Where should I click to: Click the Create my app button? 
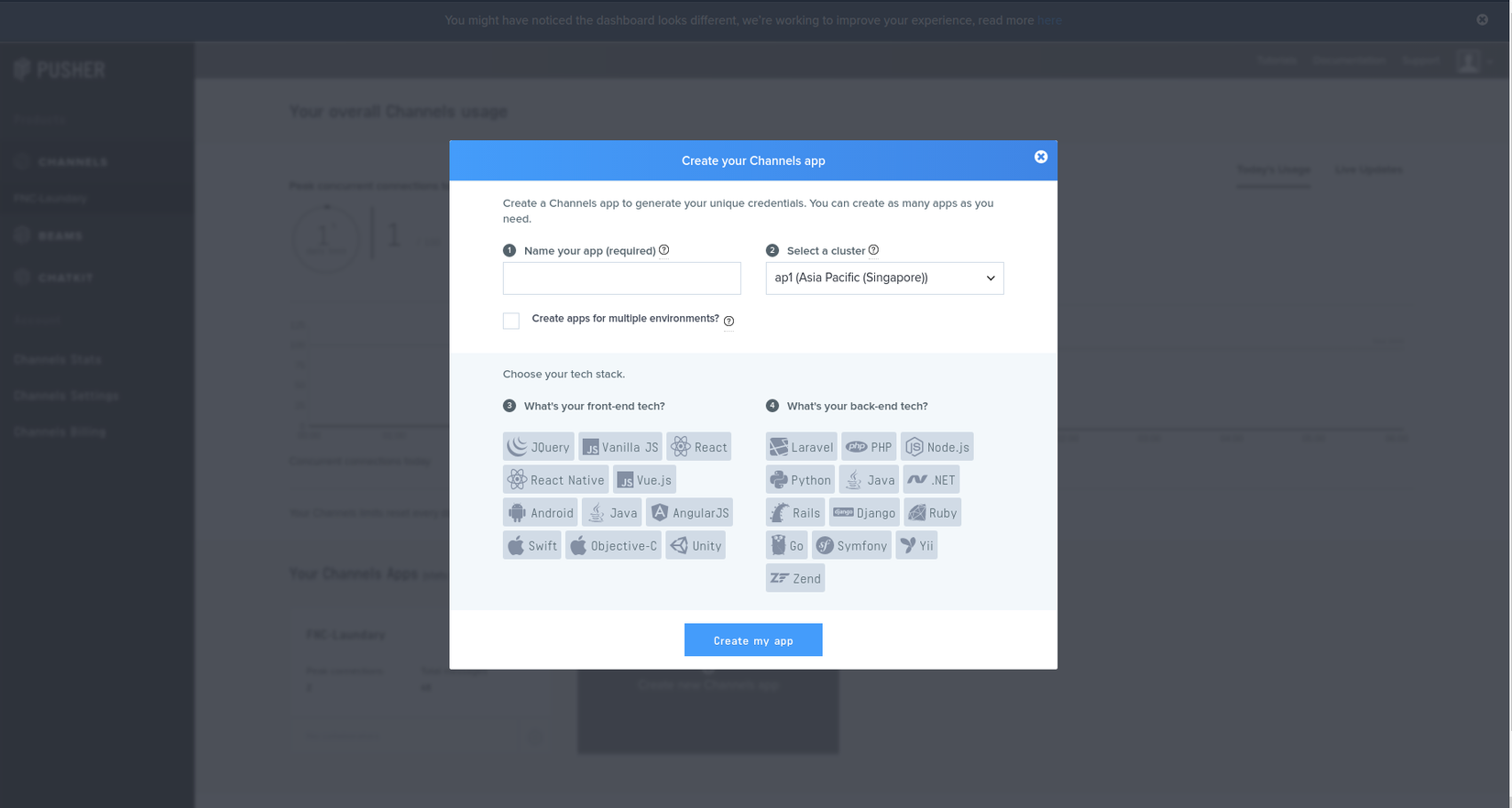point(753,640)
